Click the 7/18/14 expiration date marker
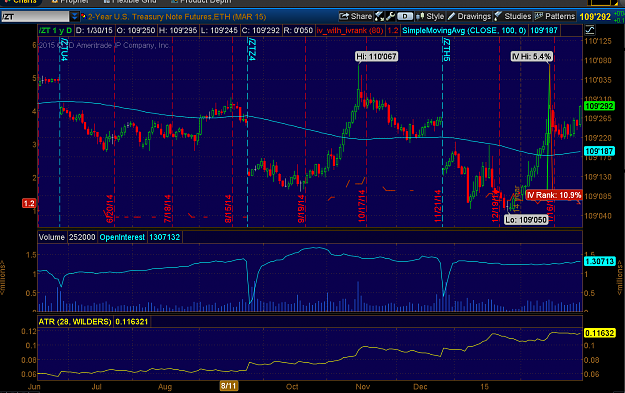This screenshot has width=625, height=393. 167,208
